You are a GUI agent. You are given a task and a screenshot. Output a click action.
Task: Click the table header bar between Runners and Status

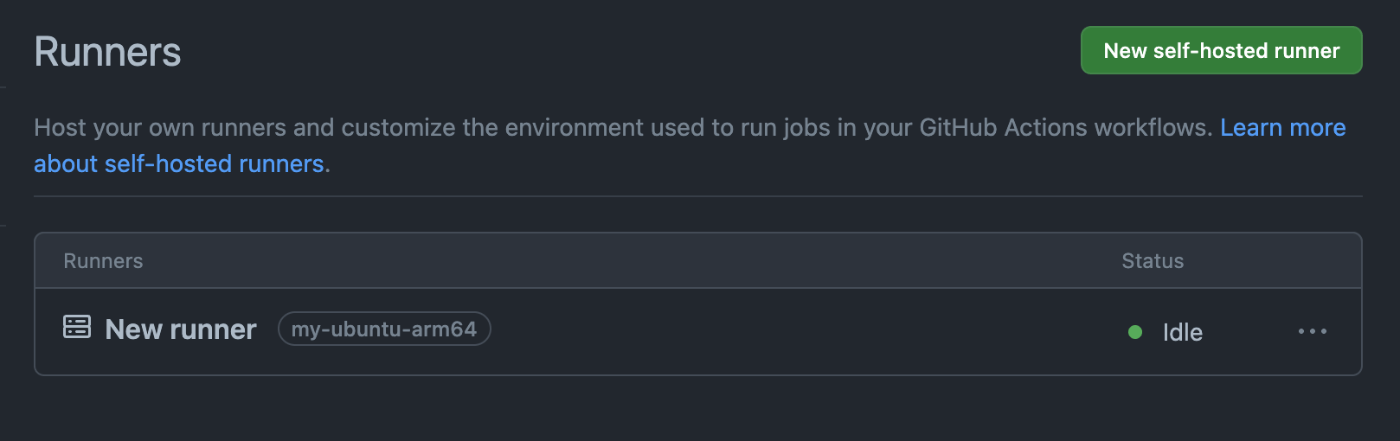click(x=630, y=261)
